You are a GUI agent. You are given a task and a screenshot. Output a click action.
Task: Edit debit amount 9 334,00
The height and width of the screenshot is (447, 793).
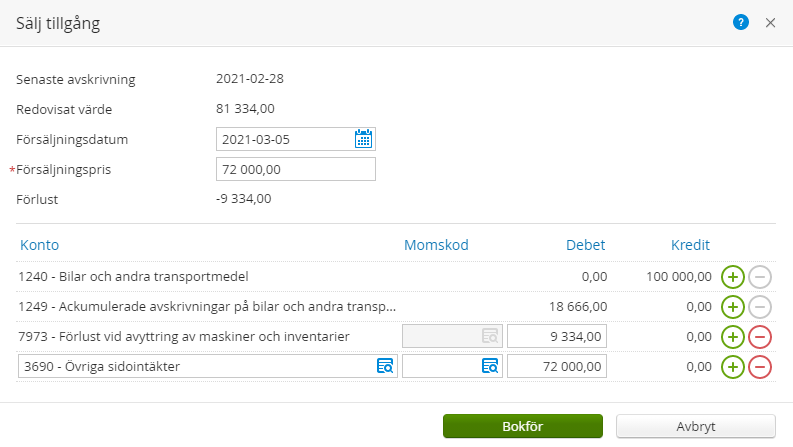click(557, 337)
